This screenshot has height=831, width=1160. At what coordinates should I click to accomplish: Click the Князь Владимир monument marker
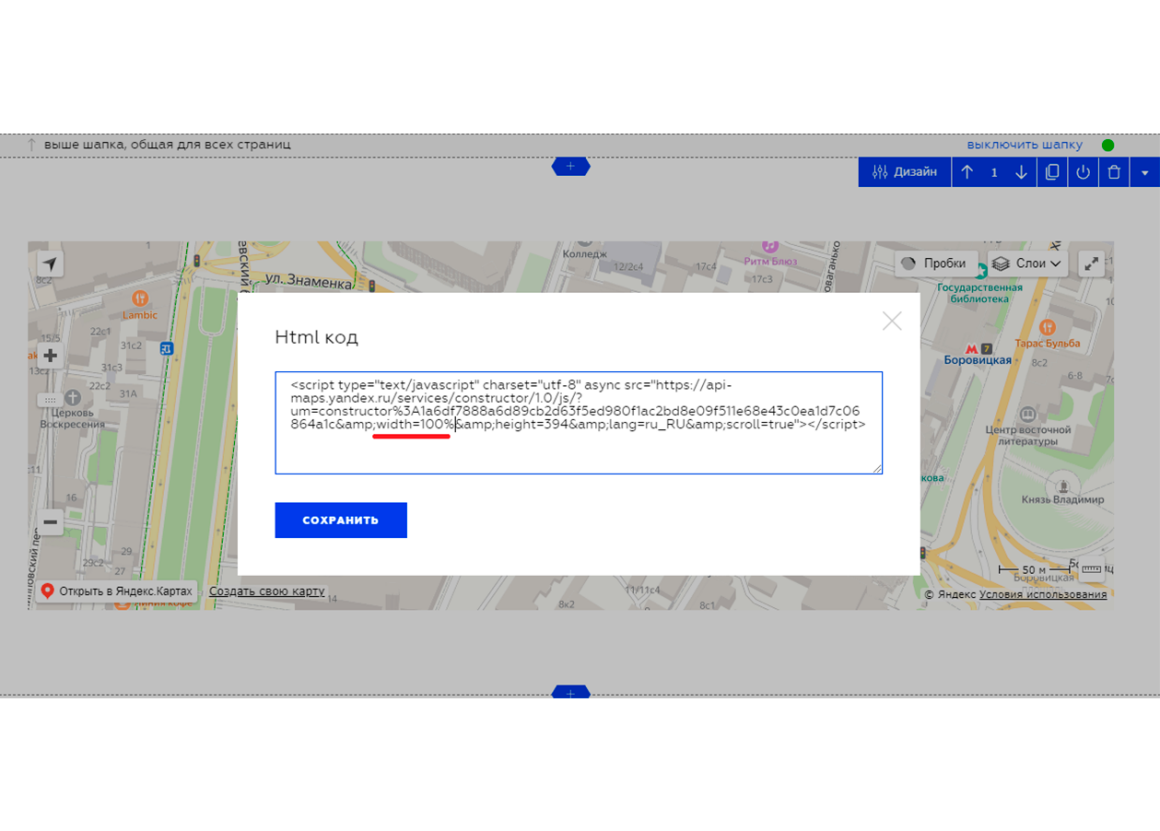click(x=1063, y=486)
